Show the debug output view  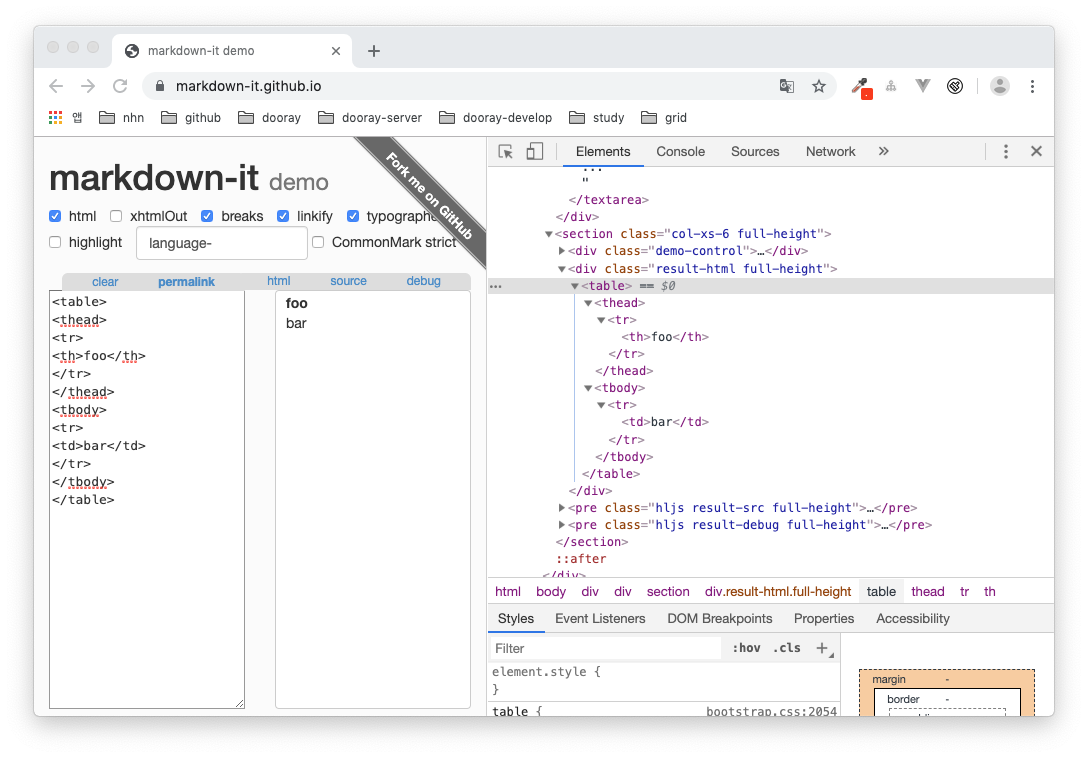[423, 281]
